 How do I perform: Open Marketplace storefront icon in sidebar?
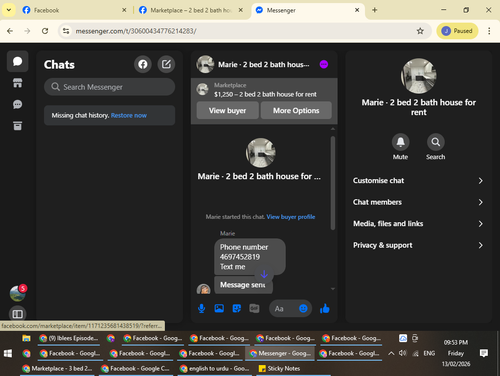(17, 83)
